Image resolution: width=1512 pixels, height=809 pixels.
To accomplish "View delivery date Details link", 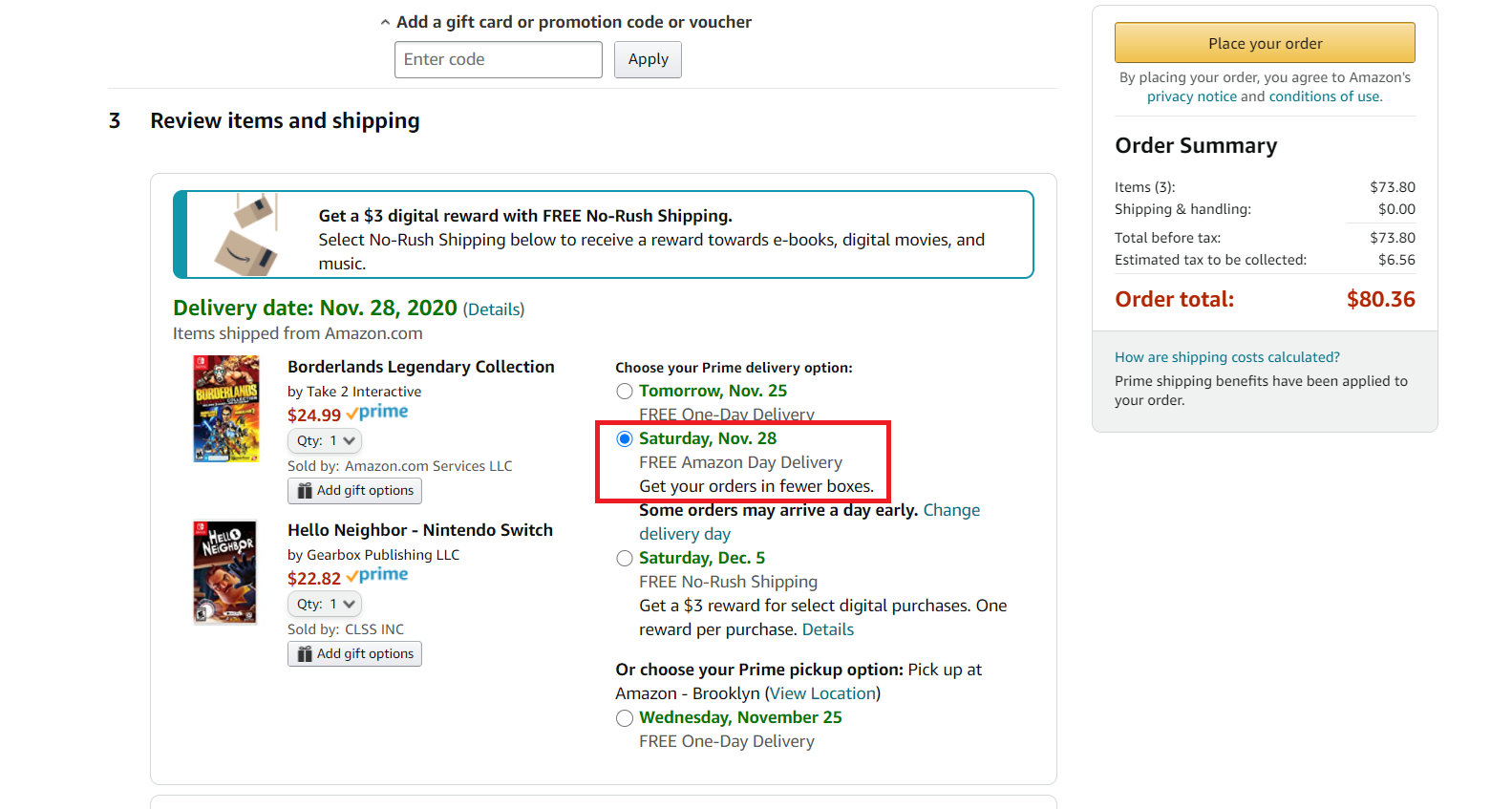I will 494,309.
